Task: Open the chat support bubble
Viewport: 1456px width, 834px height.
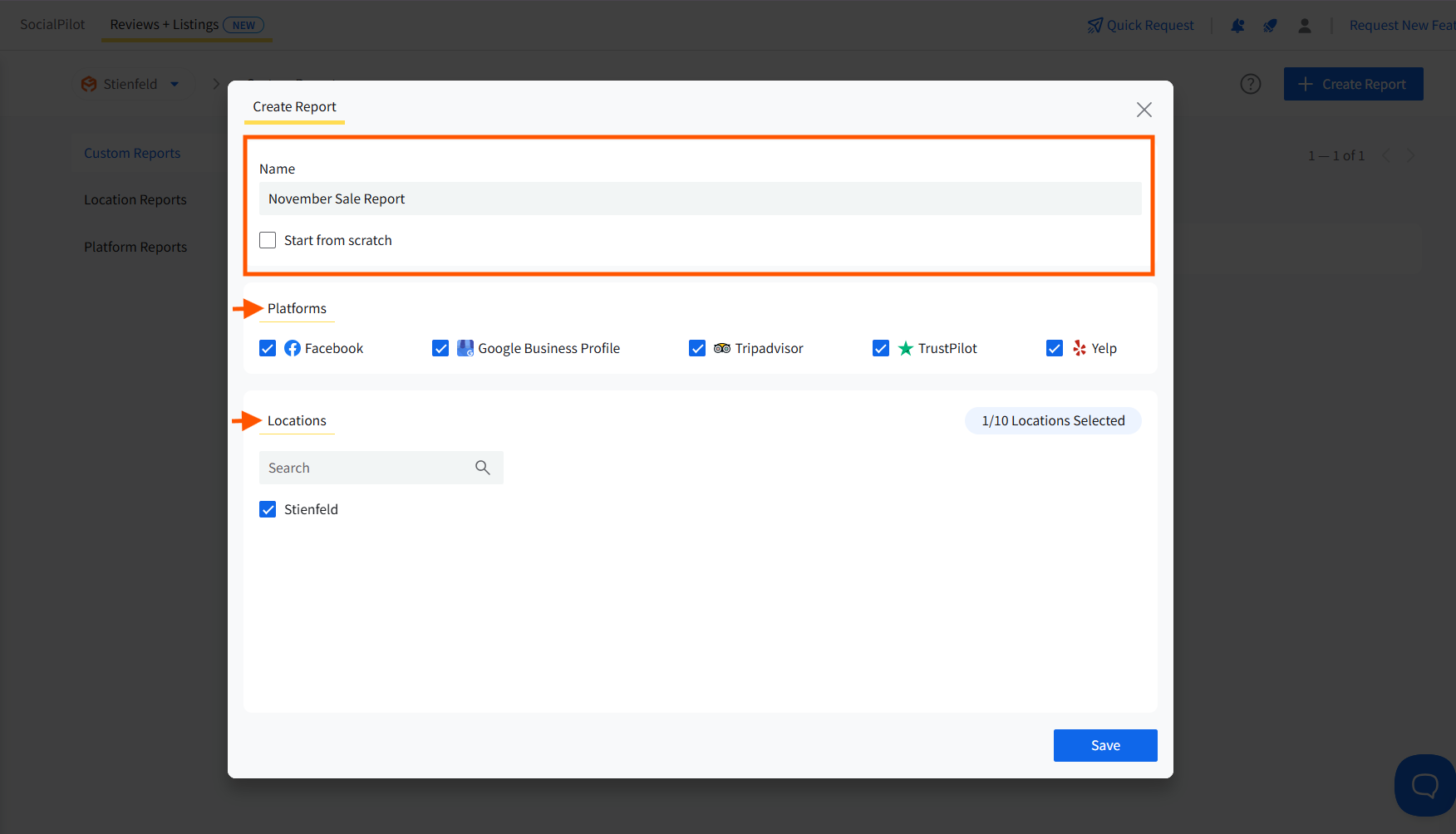Action: (x=1424, y=785)
